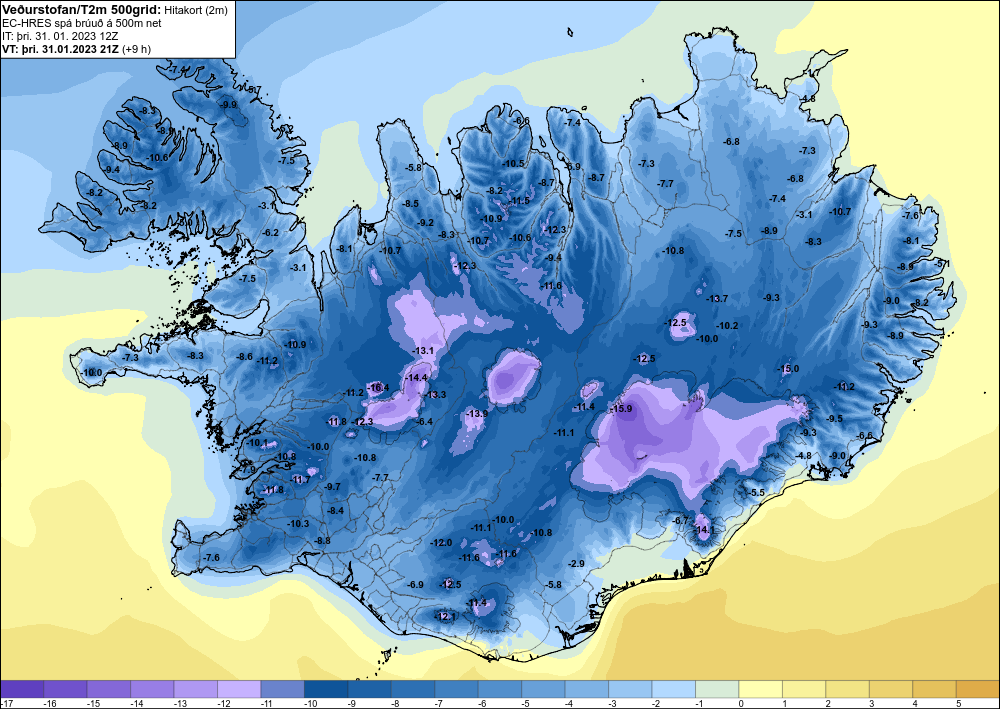This screenshot has height=709, width=1000.
Task: Click the -9.4 temperature value in Westfjords
Action: coord(112,169)
